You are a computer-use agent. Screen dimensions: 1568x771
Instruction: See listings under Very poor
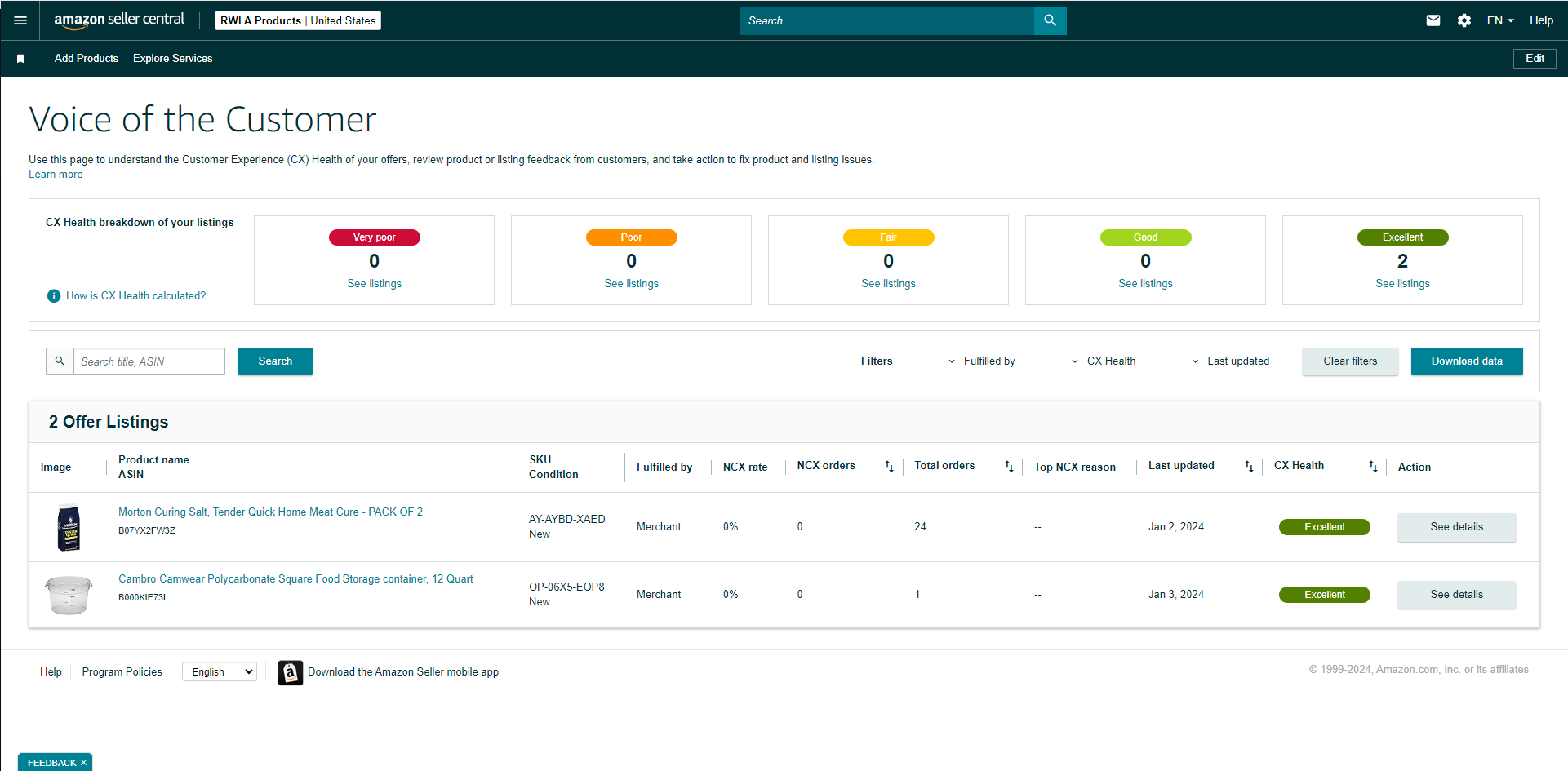(x=375, y=284)
